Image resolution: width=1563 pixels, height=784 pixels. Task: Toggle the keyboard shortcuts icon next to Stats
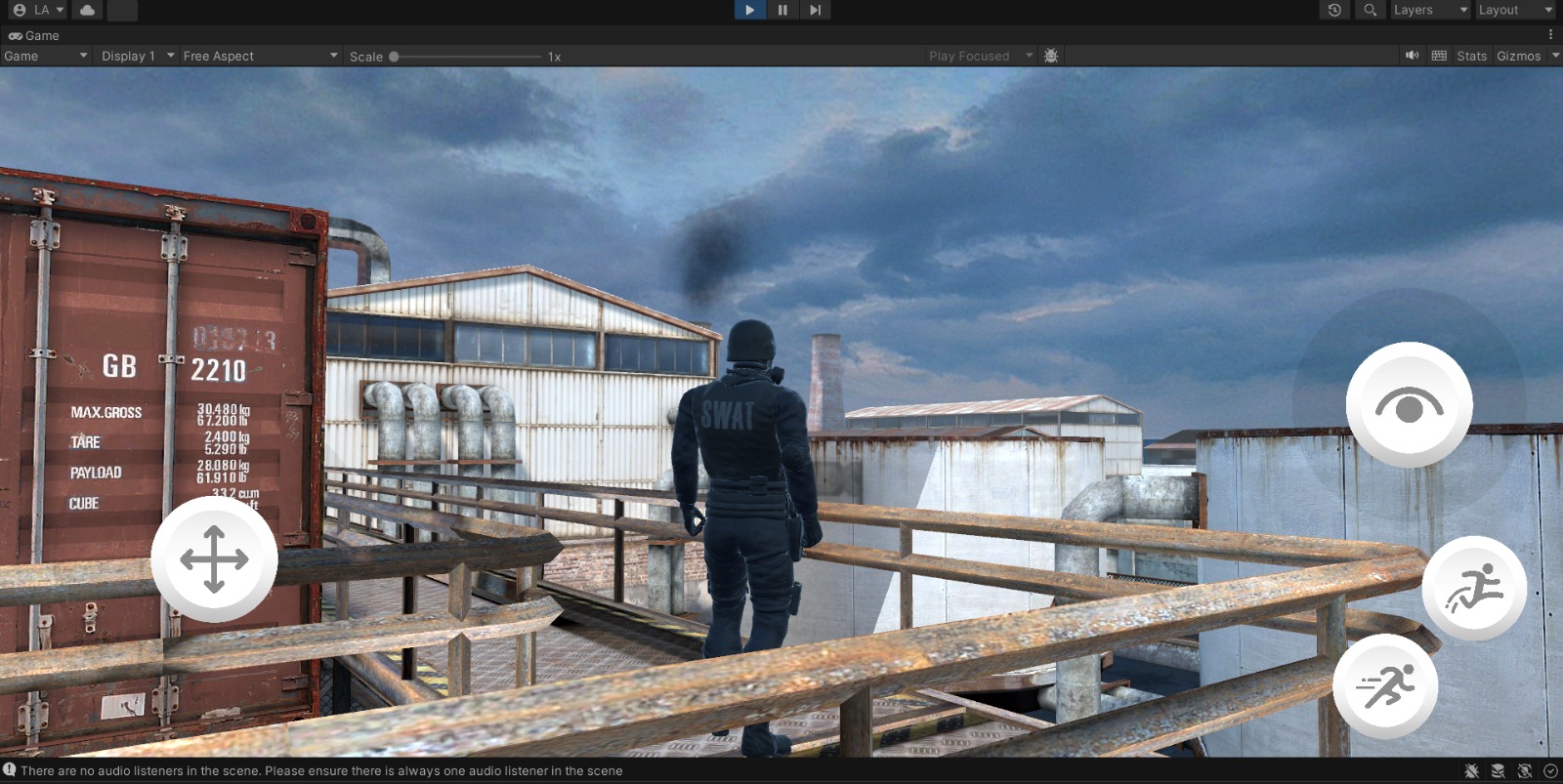pyautogui.click(x=1439, y=56)
